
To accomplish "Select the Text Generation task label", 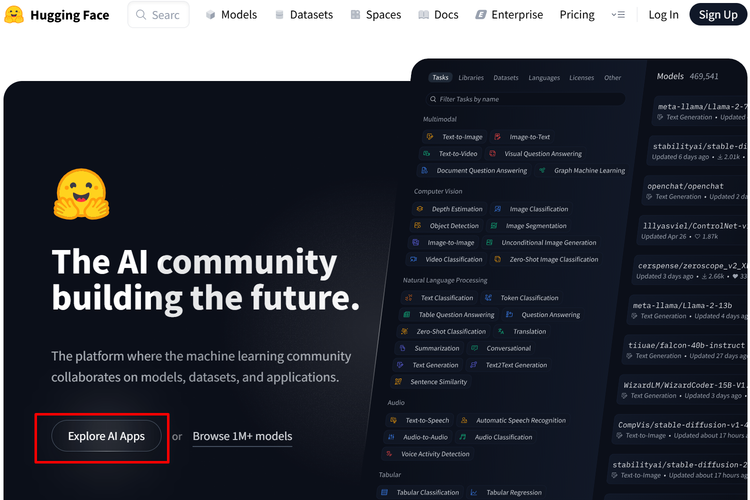I will [435, 365].
